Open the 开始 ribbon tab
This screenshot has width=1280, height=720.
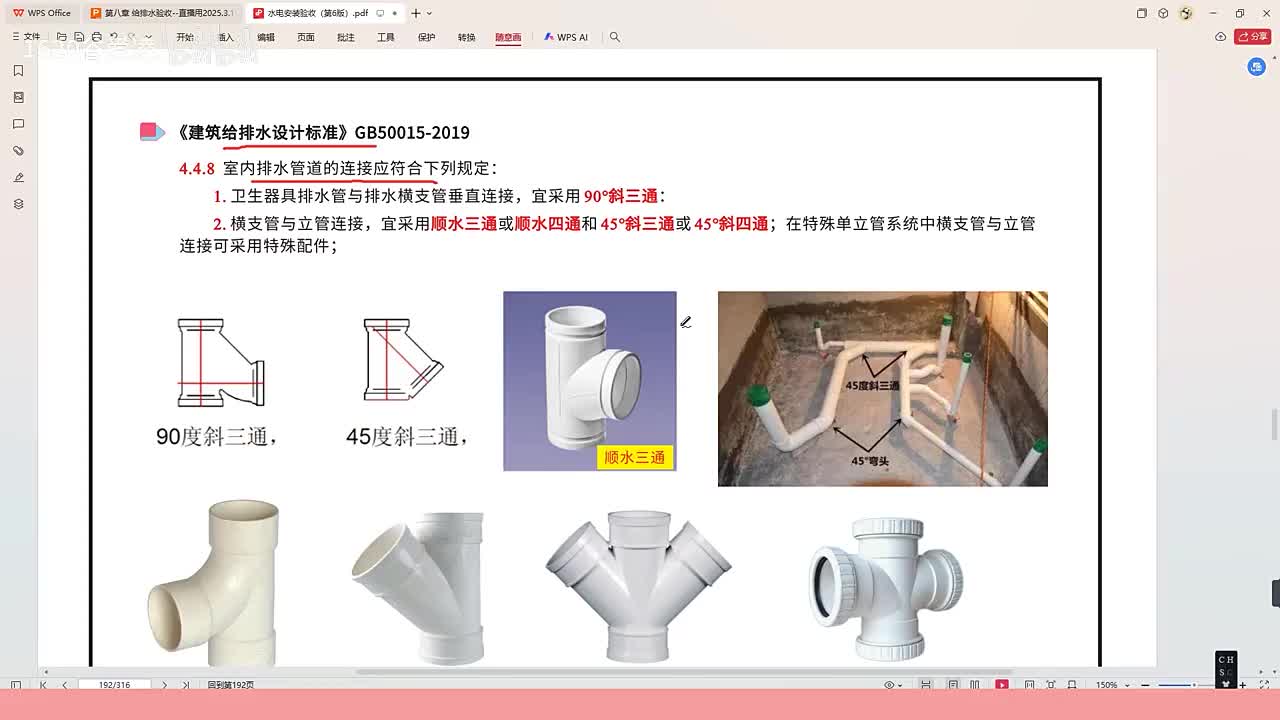[x=185, y=37]
